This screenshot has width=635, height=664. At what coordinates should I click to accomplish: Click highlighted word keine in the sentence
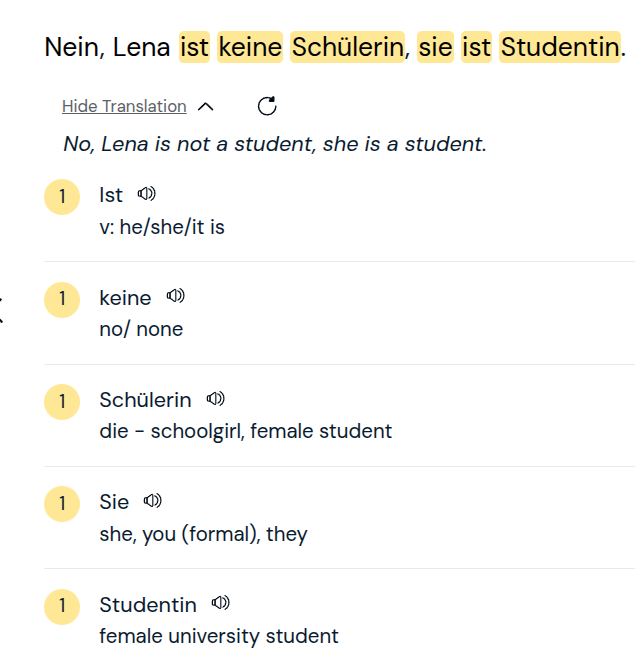(250, 47)
